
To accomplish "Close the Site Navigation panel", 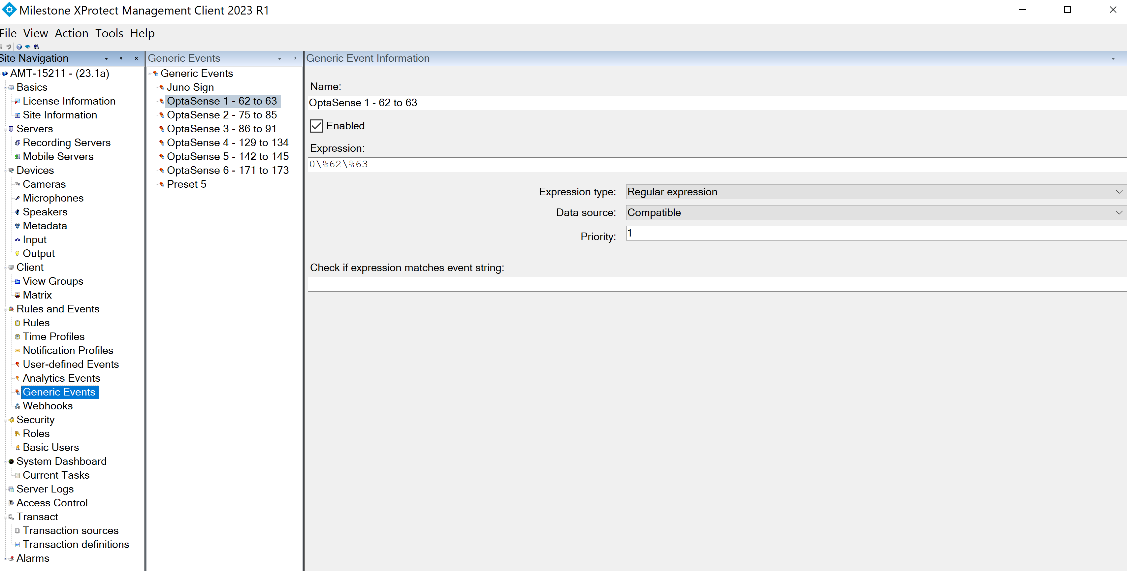I will pos(136,59).
